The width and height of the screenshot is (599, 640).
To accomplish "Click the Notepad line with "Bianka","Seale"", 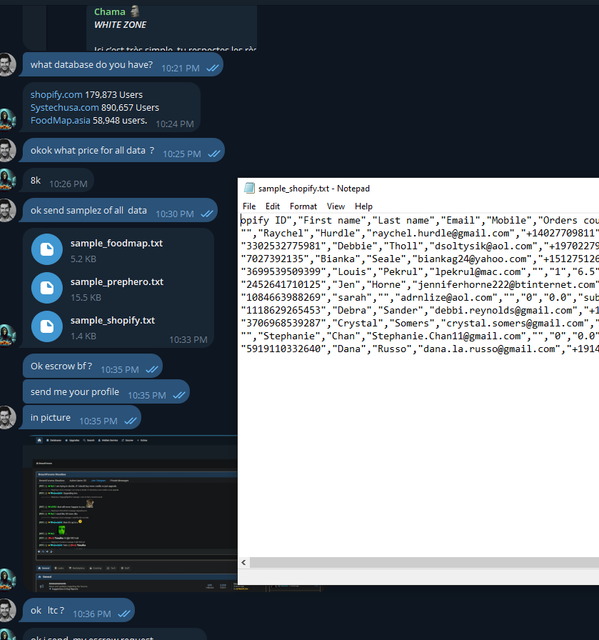I will coord(419,259).
